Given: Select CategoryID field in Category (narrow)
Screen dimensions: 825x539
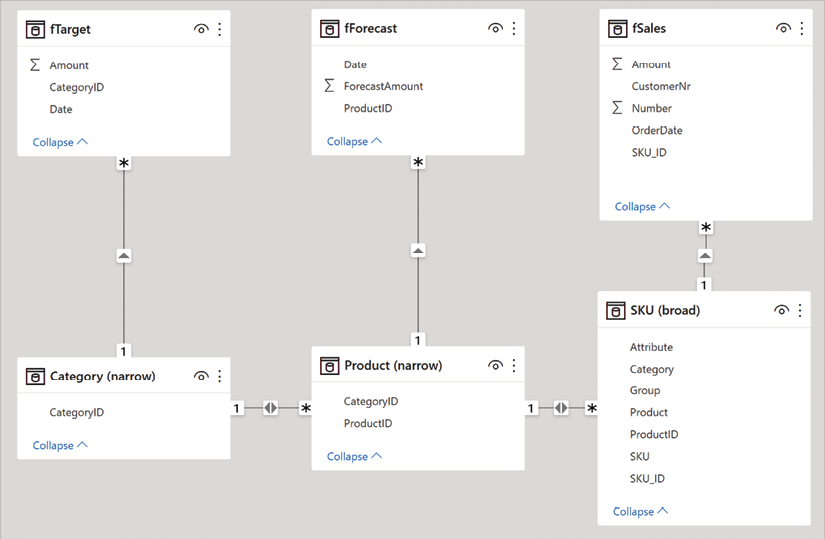Looking at the screenshot, I should (77, 413).
